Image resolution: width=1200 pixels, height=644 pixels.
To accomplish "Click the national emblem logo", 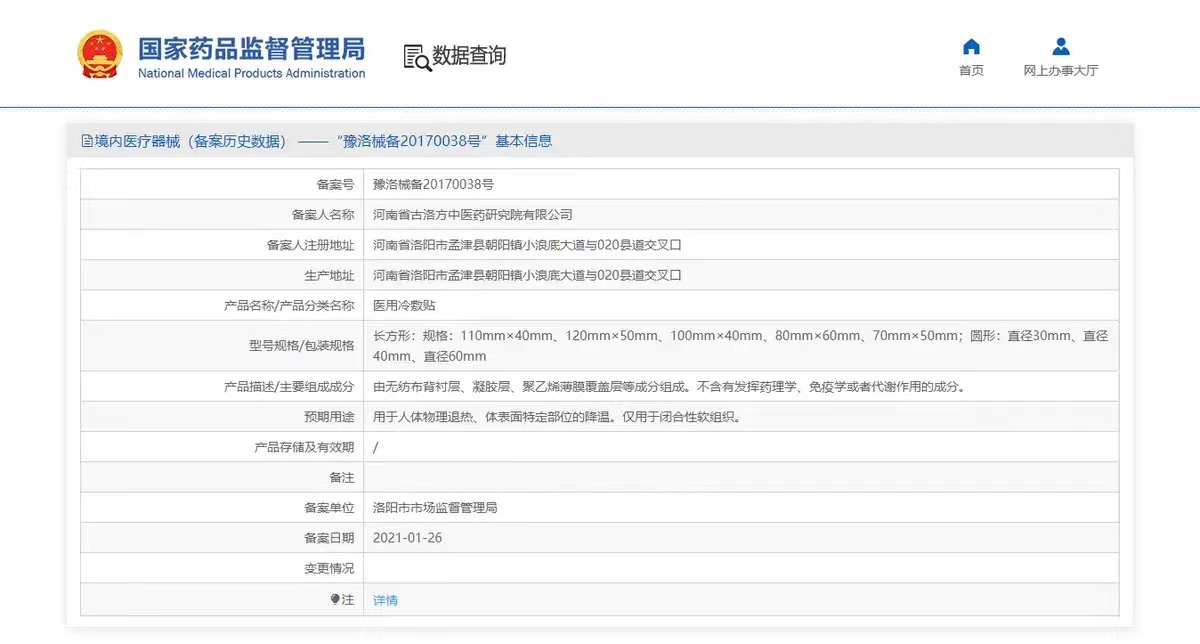I will click(x=99, y=55).
